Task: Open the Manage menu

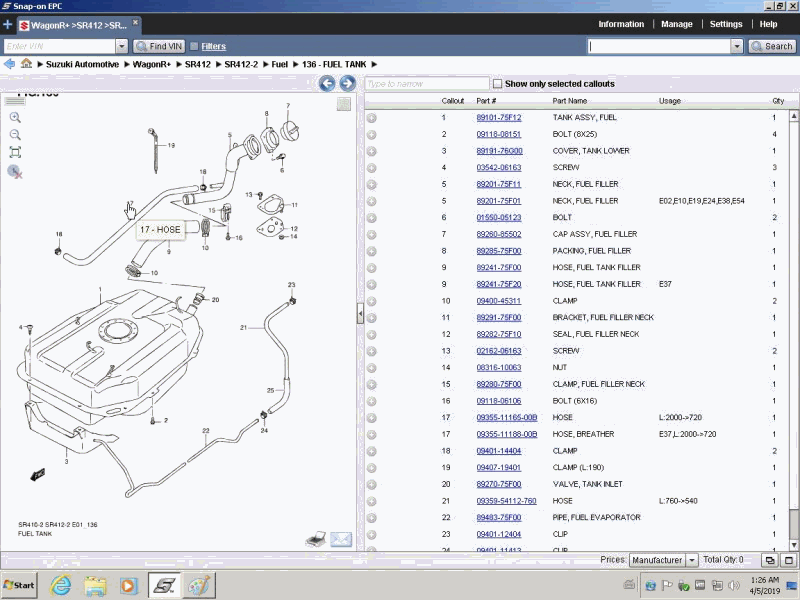Action: [677, 24]
